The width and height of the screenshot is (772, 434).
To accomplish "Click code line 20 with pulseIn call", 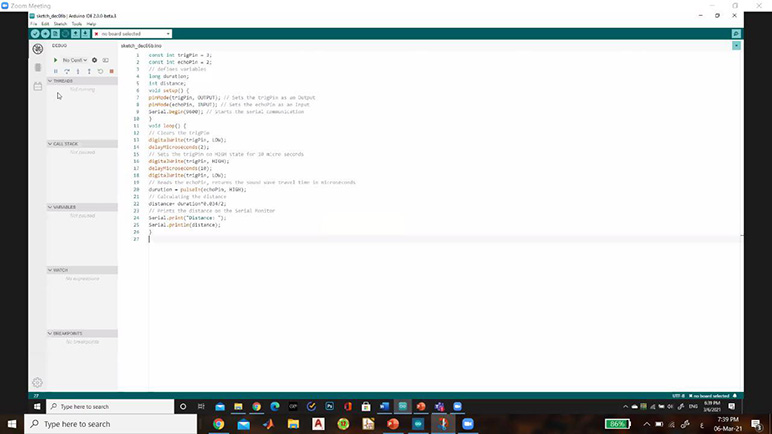I will (197, 189).
